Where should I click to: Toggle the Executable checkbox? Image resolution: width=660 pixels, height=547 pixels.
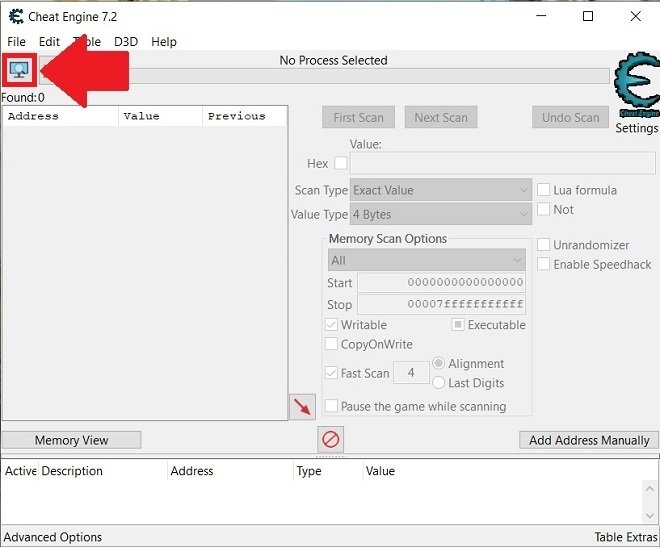click(x=458, y=325)
